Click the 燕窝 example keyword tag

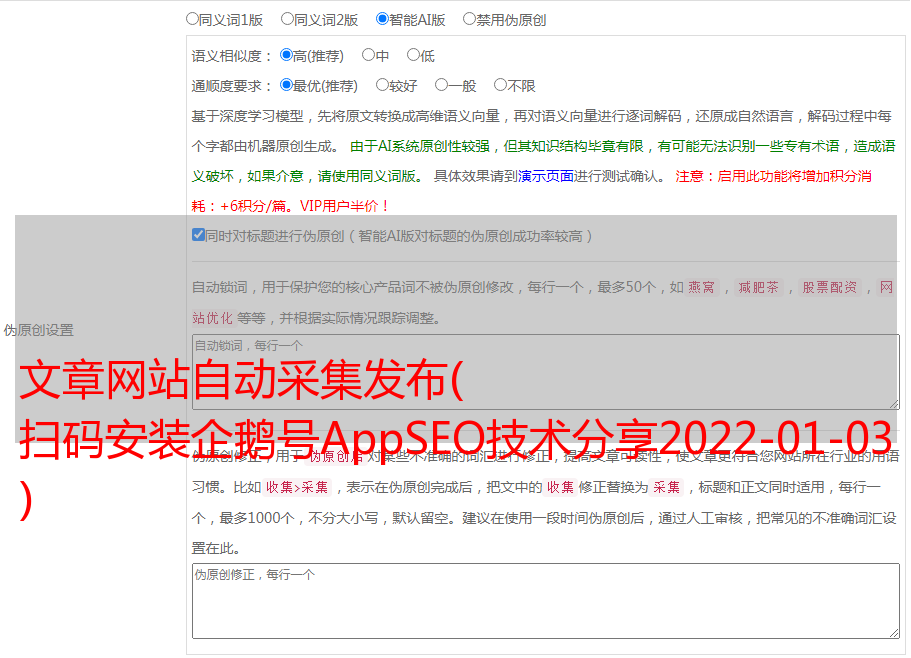(702, 287)
